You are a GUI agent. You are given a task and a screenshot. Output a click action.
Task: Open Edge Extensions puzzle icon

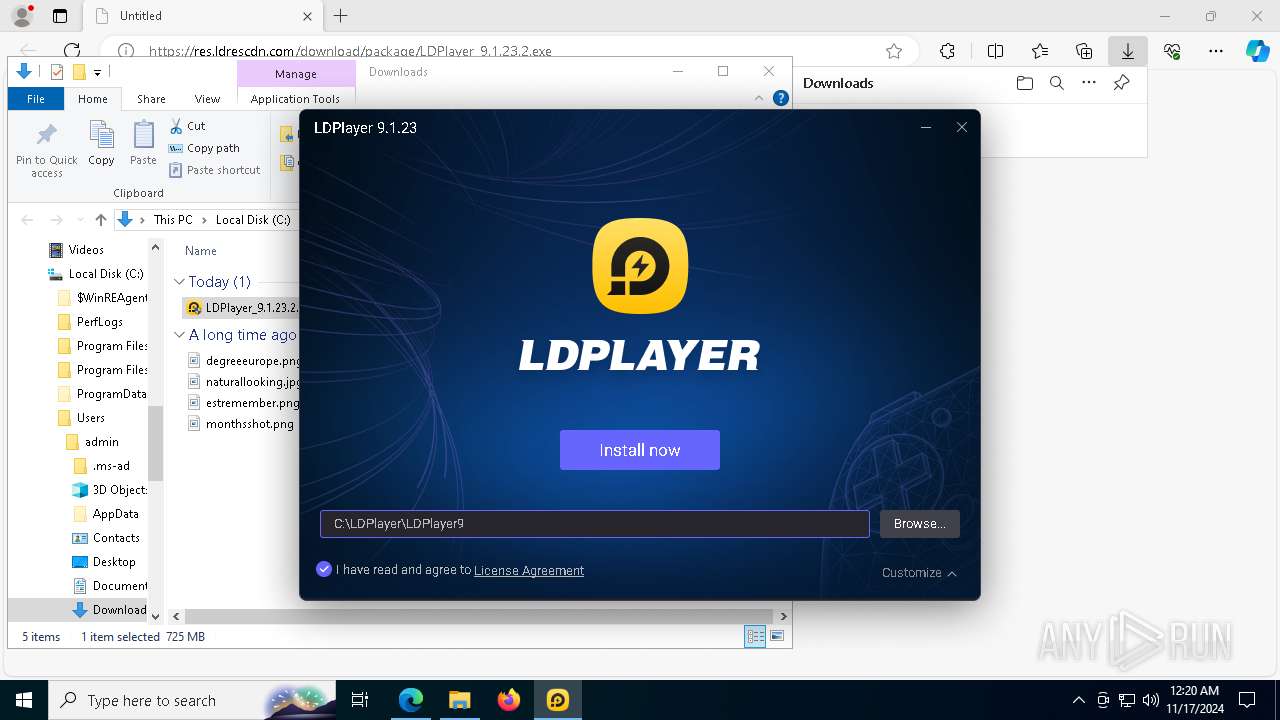pos(947,51)
